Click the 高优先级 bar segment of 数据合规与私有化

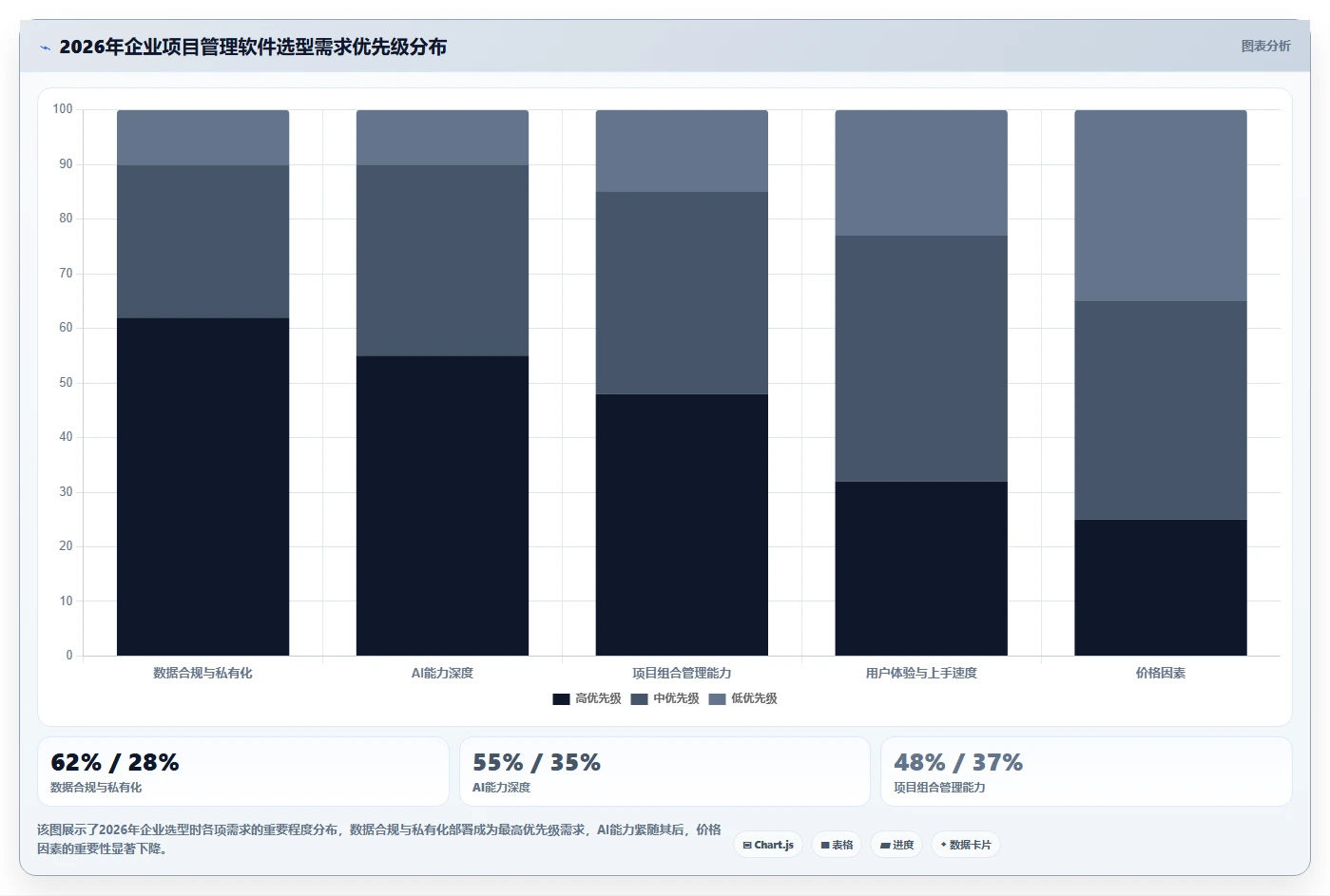pos(202,486)
